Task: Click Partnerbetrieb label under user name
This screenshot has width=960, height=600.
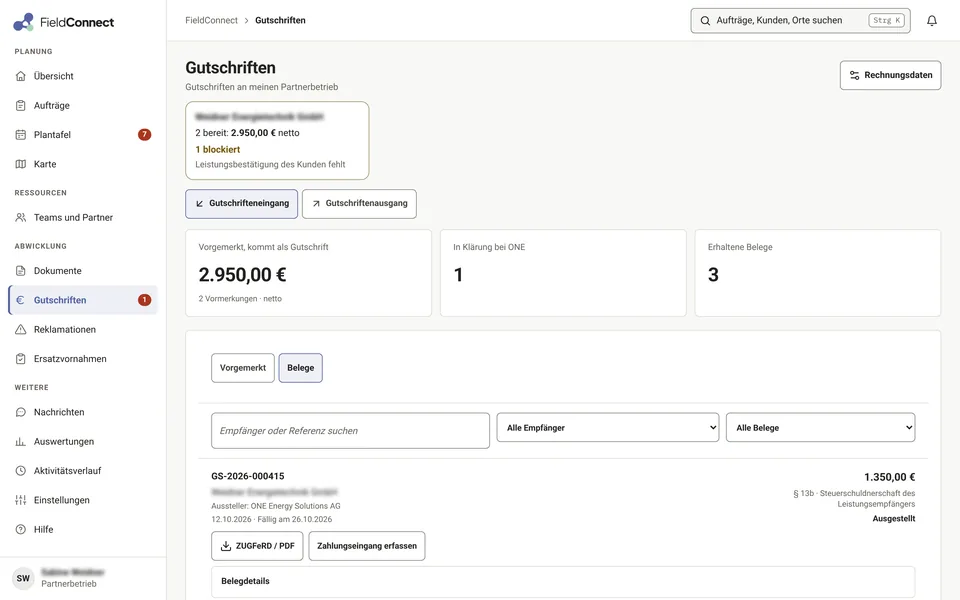Action: coord(69,583)
